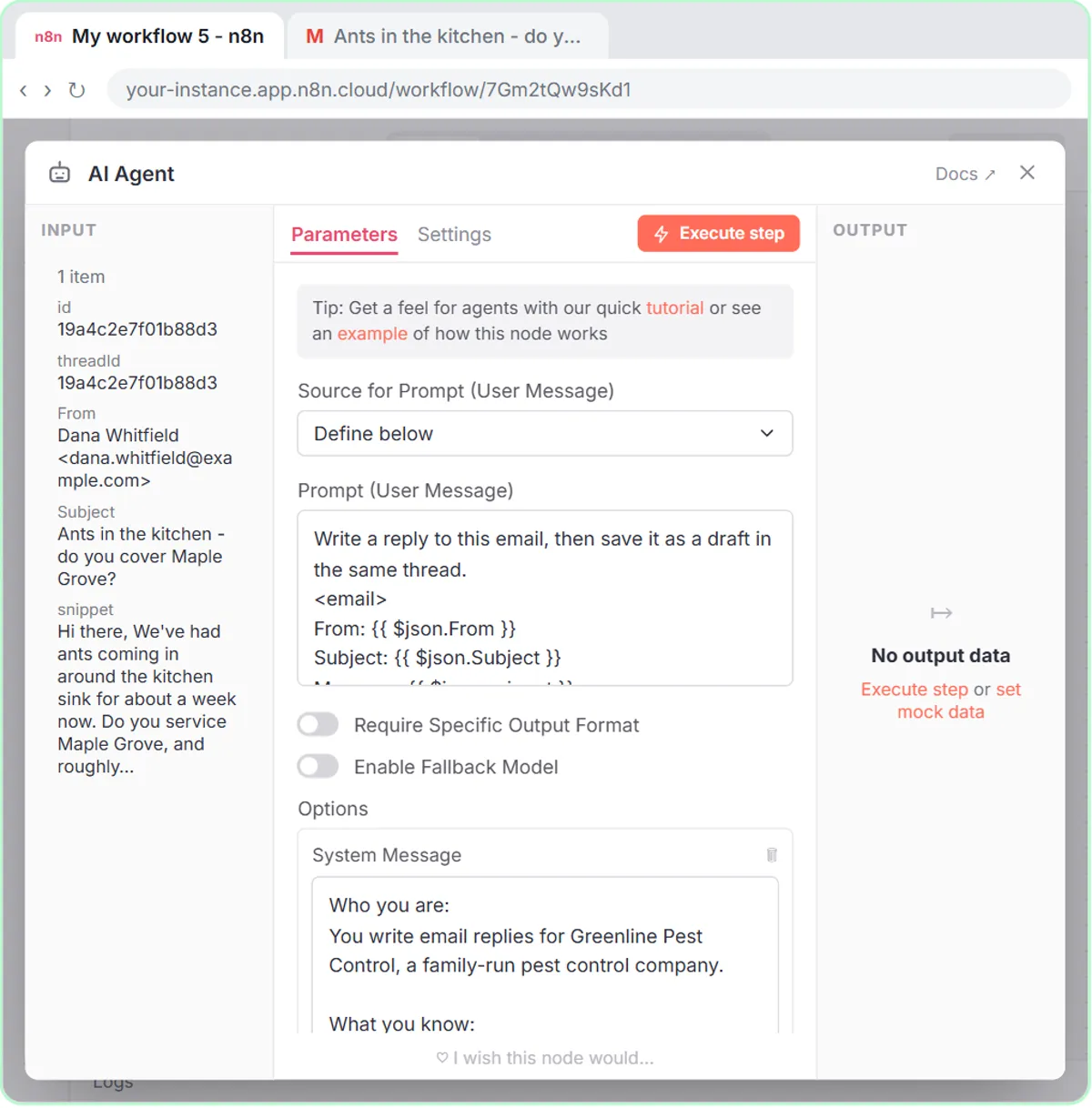Click the Execute step button

719,233
